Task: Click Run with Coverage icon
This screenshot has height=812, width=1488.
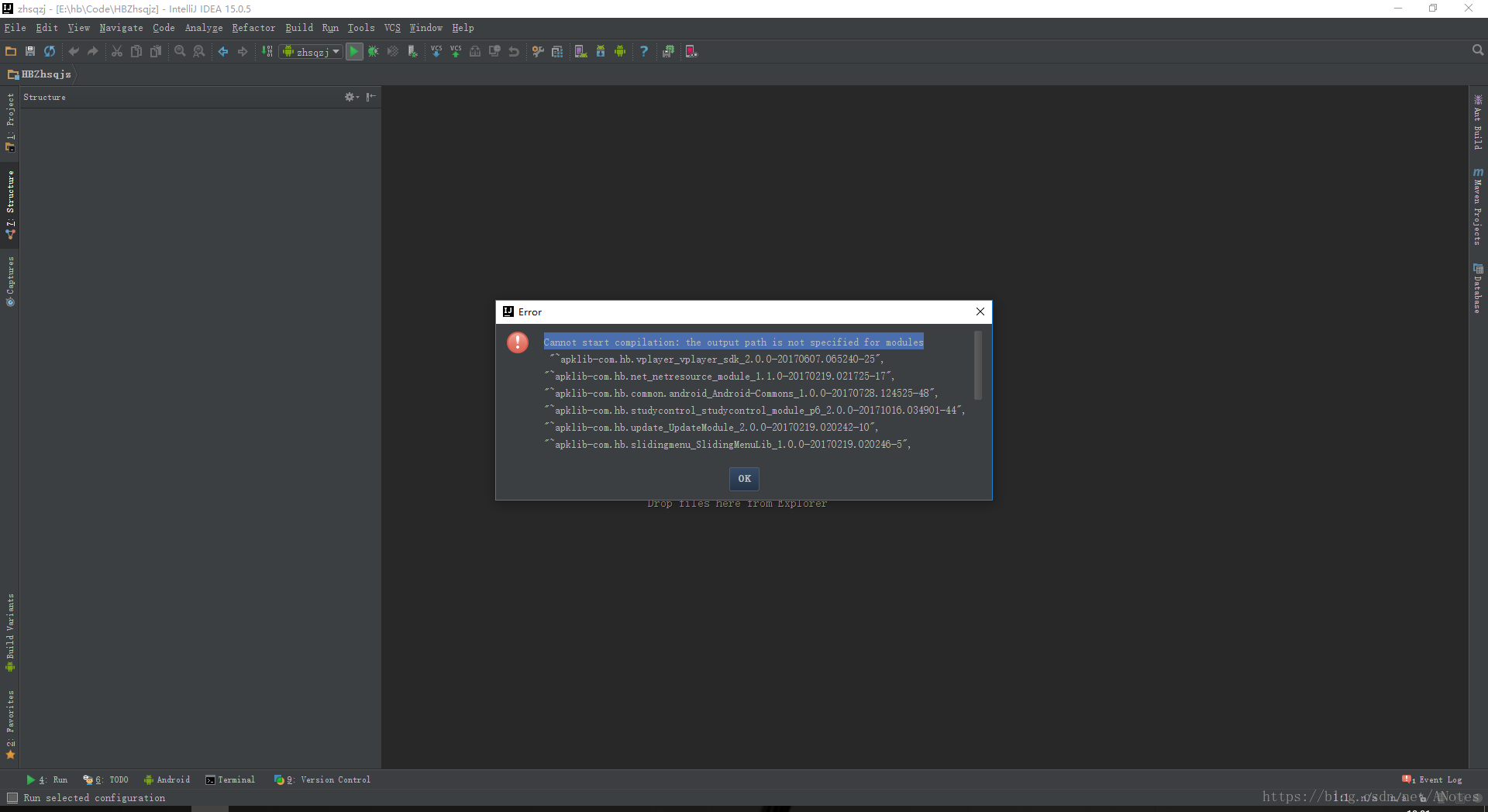Action: [393, 51]
